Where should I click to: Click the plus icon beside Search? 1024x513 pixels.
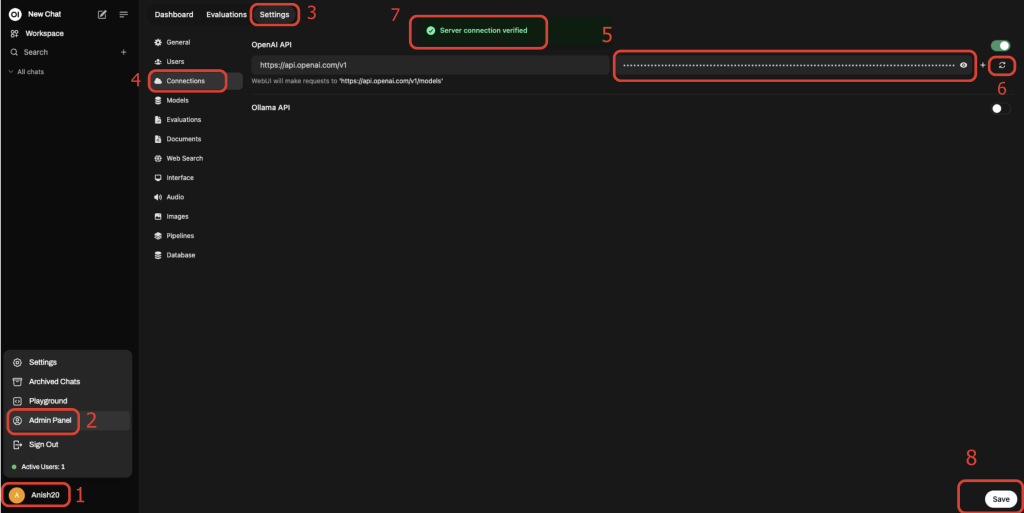123,52
